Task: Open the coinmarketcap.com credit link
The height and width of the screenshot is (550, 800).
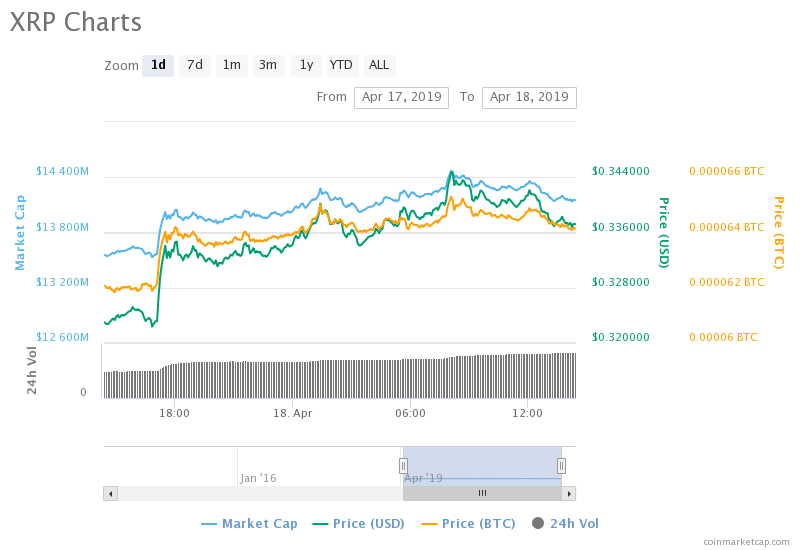Action: point(745,541)
